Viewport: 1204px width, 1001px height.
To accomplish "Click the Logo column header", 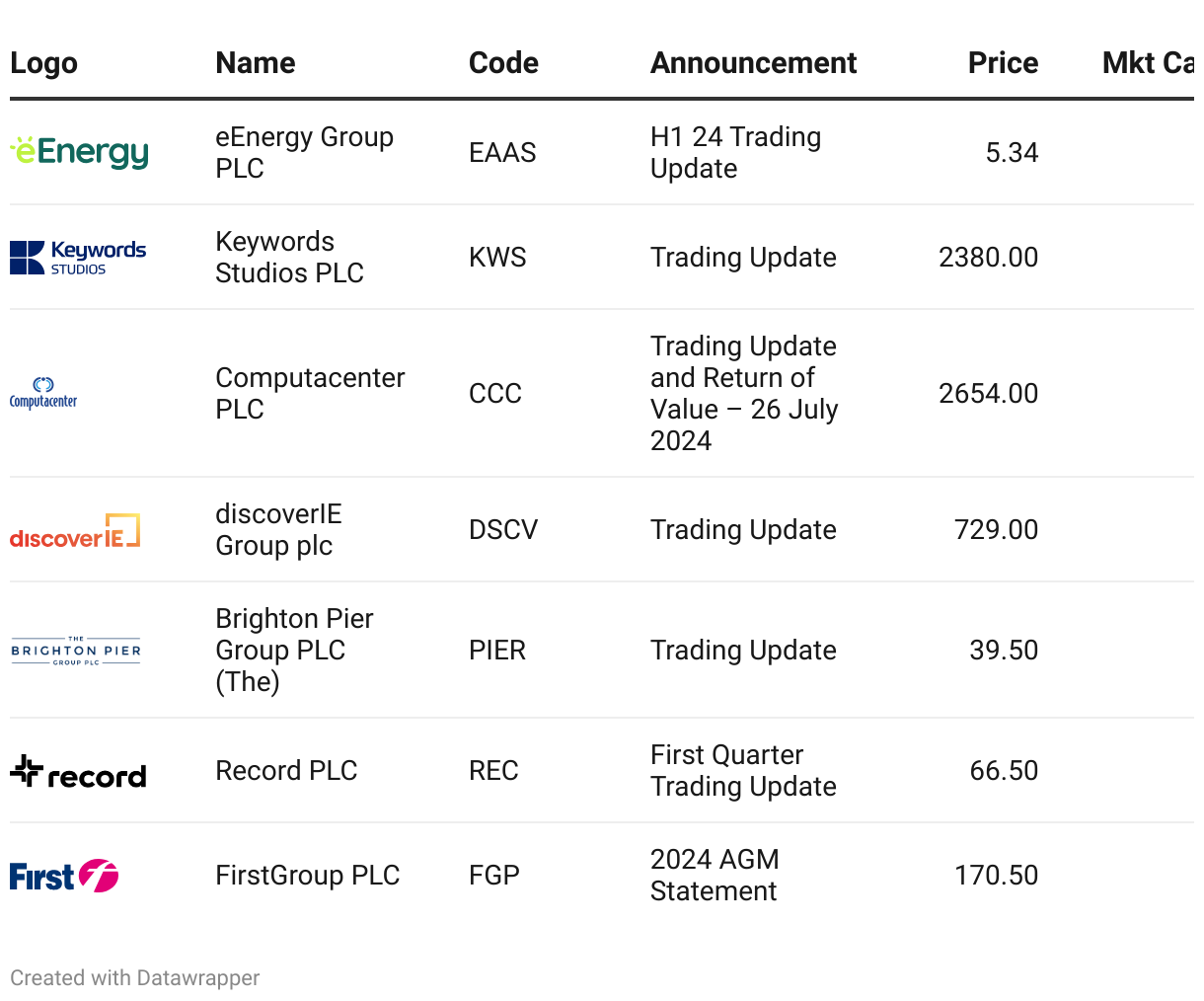I will click(43, 63).
